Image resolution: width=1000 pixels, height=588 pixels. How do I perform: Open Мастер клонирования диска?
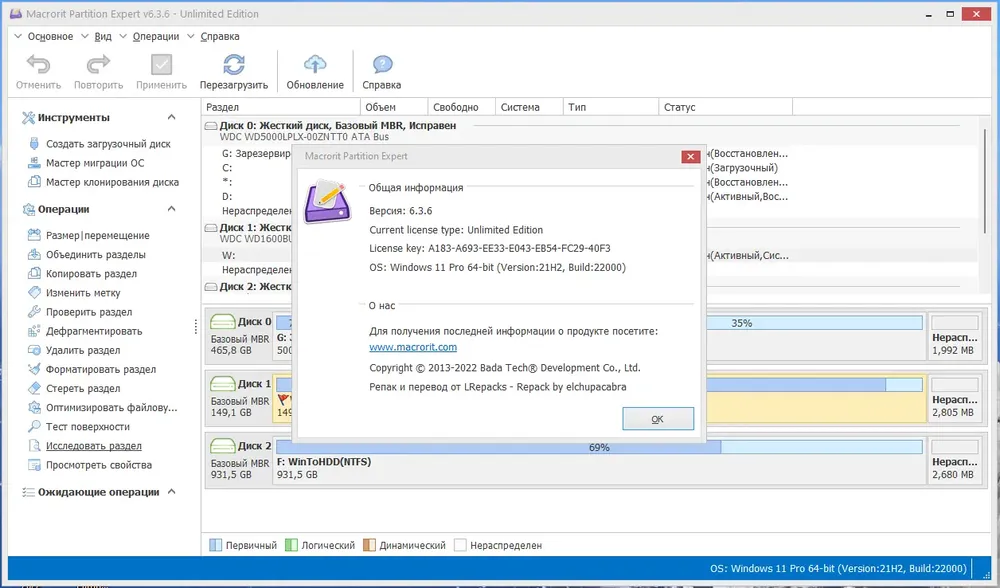(x=112, y=182)
